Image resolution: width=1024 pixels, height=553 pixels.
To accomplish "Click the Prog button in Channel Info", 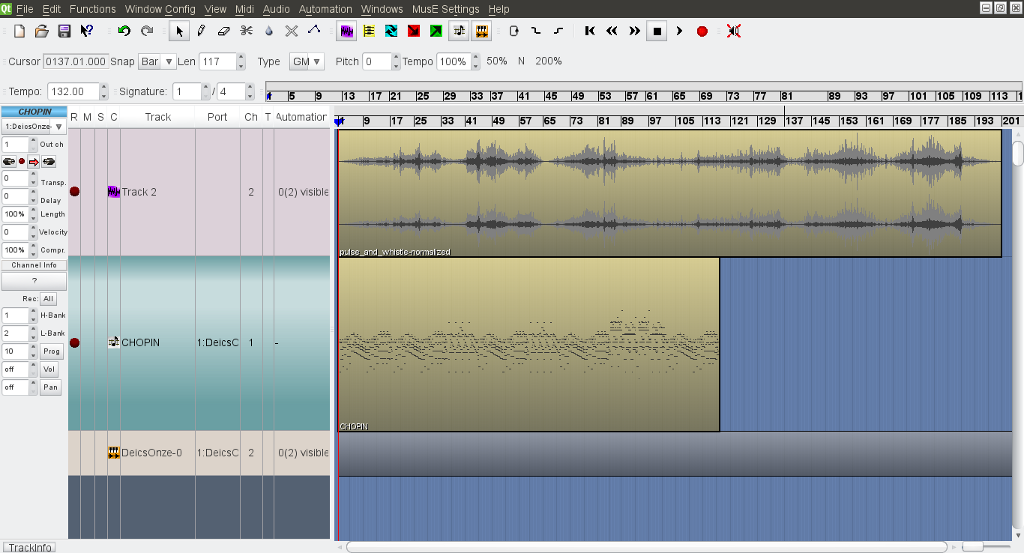I will [x=50, y=352].
